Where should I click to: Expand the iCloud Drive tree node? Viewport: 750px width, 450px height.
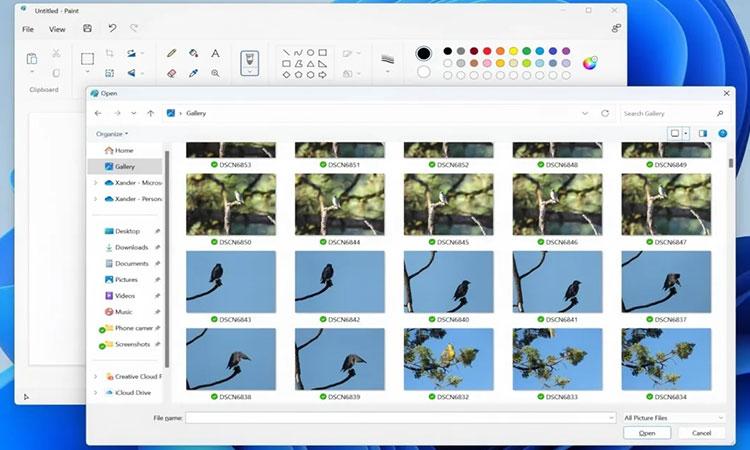[x=95, y=393]
